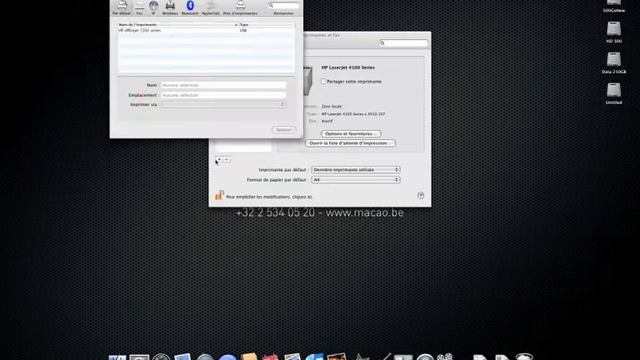Choose the Windows printer icon
Screen dimensions: 640x360
pos(170,7)
